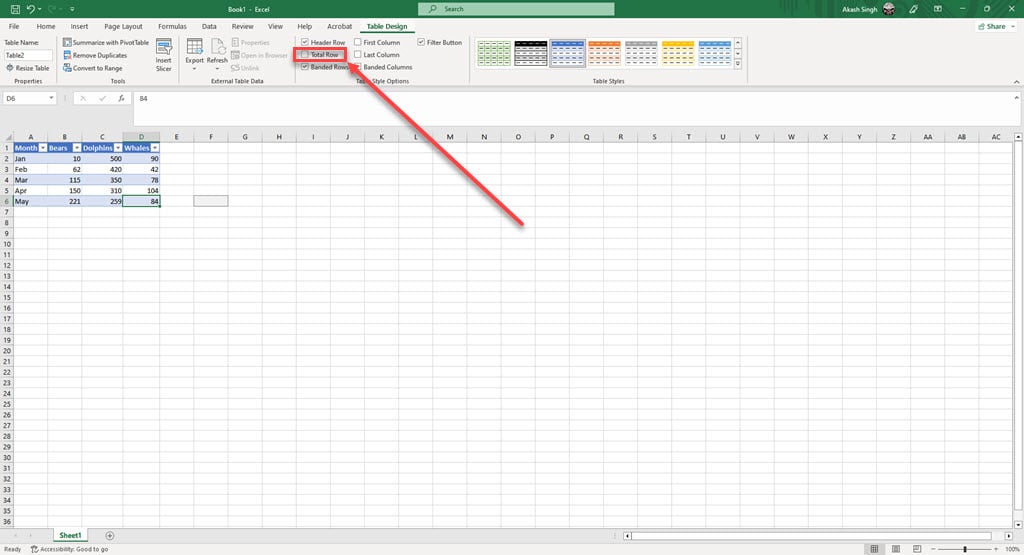Check the First Column checkbox
Image resolution: width=1024 pixels, height=555 pixels.
[x=358, y=42]
